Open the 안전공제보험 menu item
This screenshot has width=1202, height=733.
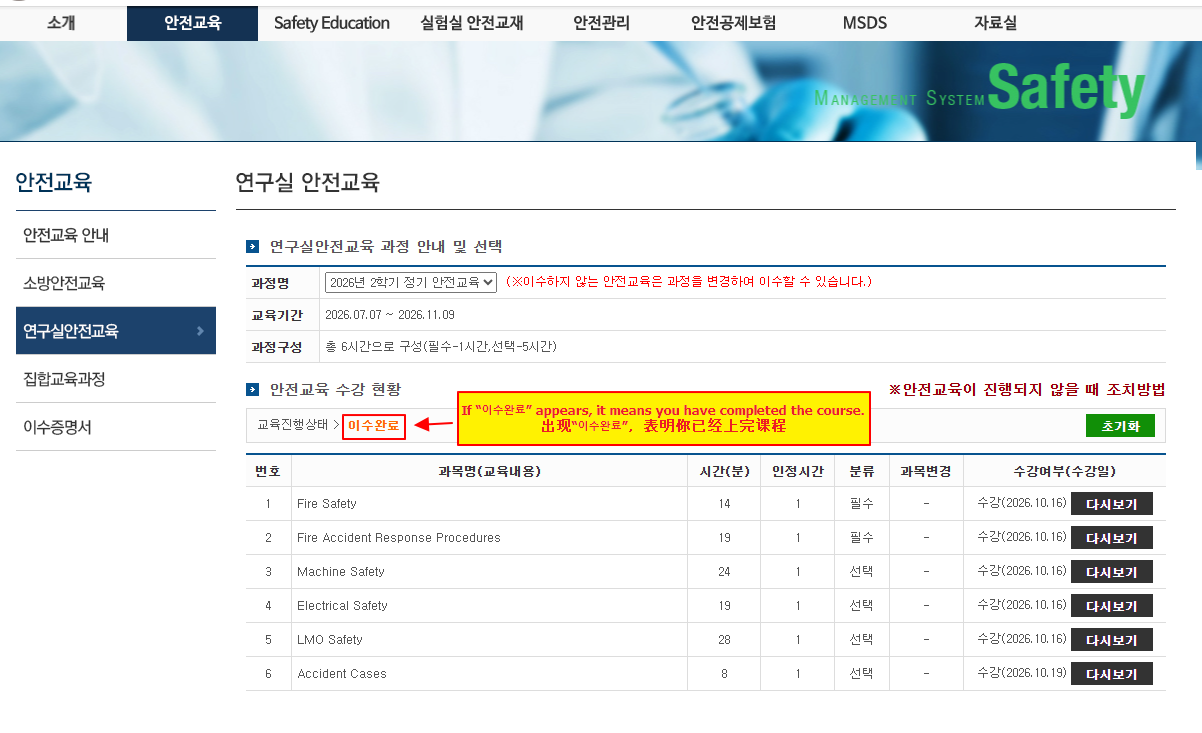[733, 23]
